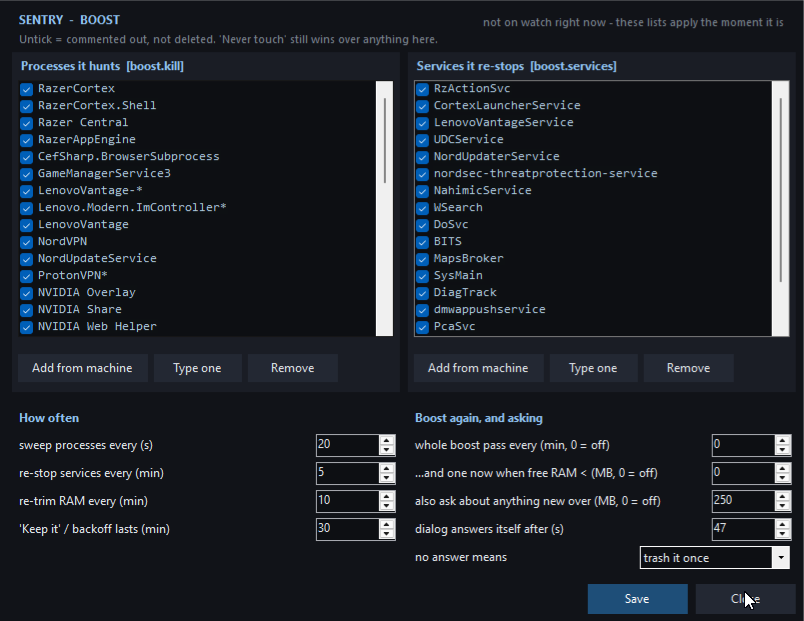Toggle the CefSharp.BrowserSubprocess checkbox
Image resolution: width=804 pixels, height=621 pixels.
pyautogui.click(x=26, y=157)
